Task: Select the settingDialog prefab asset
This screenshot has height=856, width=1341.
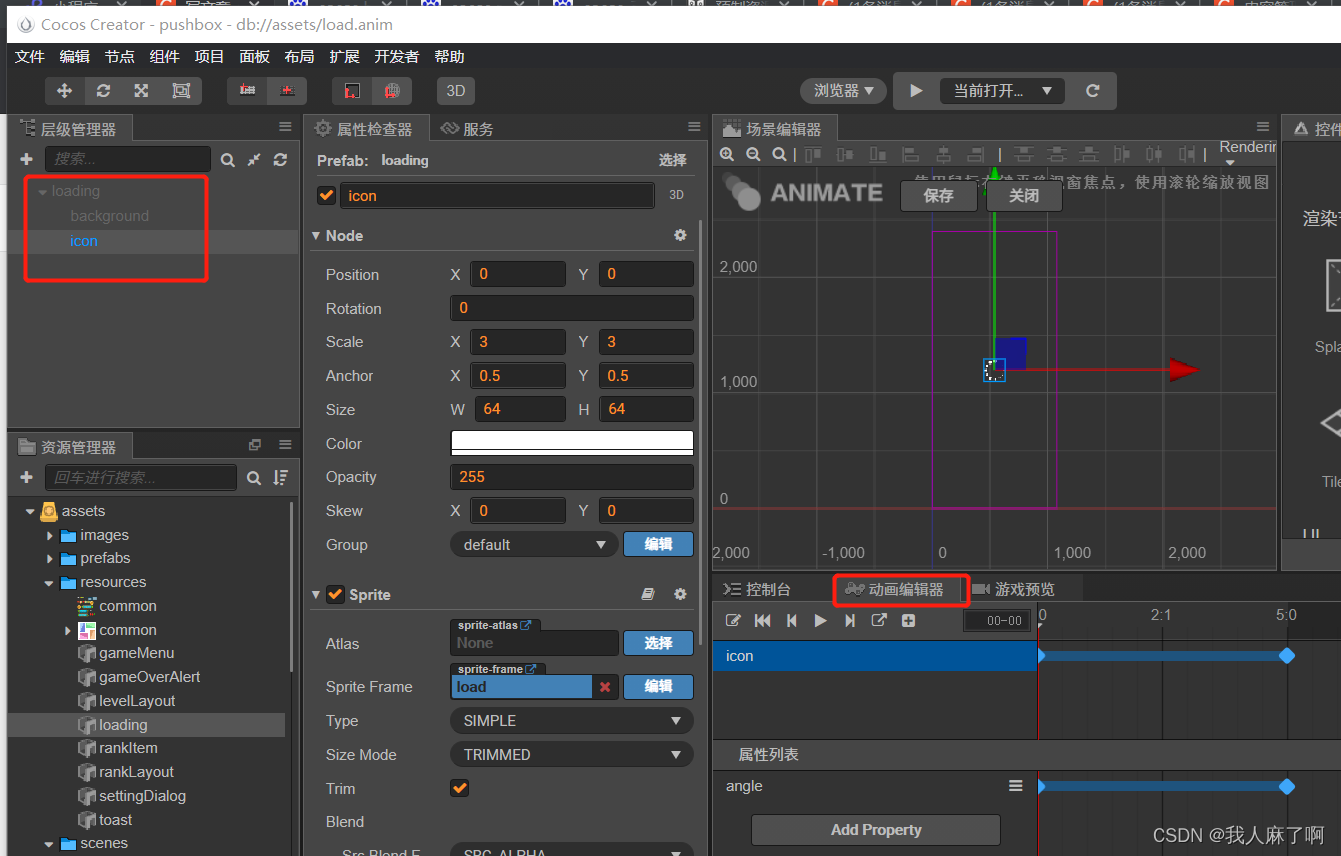Action: [142, 796]
